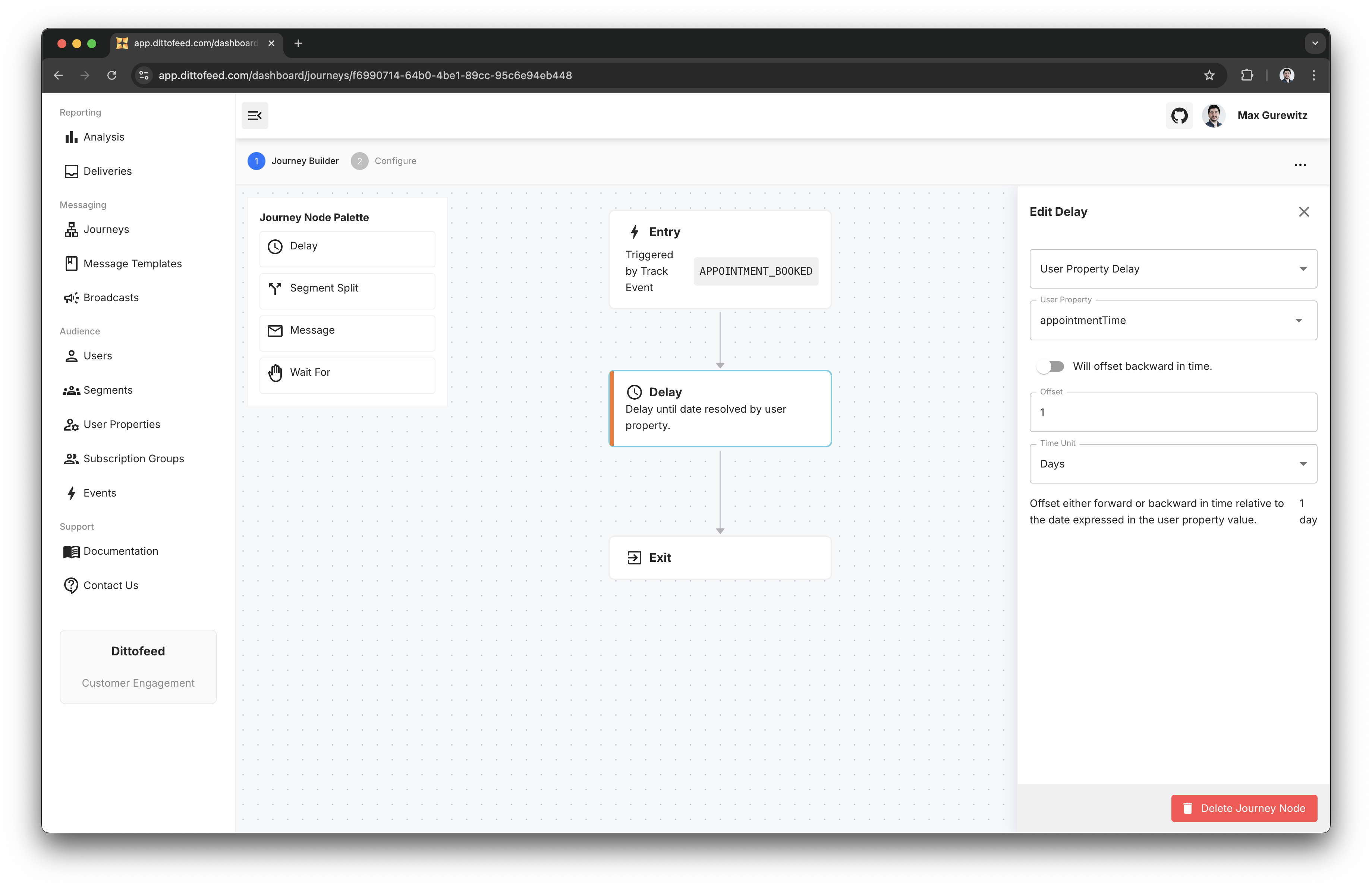Choose the Wait For palette node
The image size is (1372, 888).
click(347, 373)
